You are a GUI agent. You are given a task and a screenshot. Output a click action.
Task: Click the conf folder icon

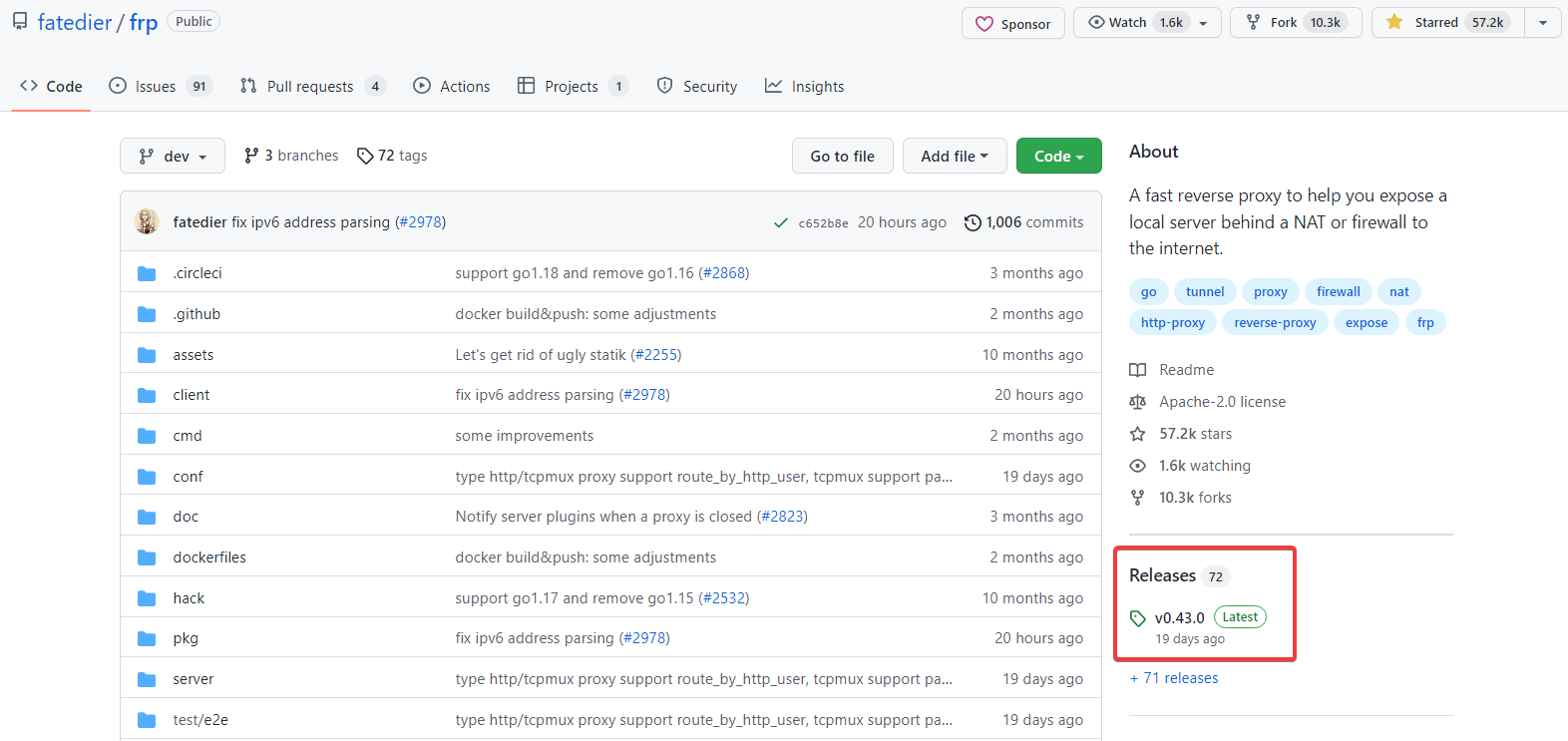147,477
